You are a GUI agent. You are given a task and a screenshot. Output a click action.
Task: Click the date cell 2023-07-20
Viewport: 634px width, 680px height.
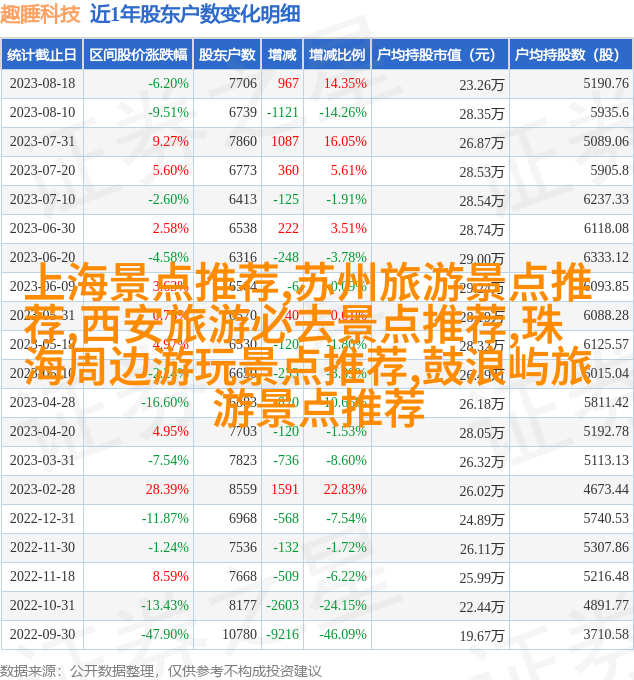42,170
